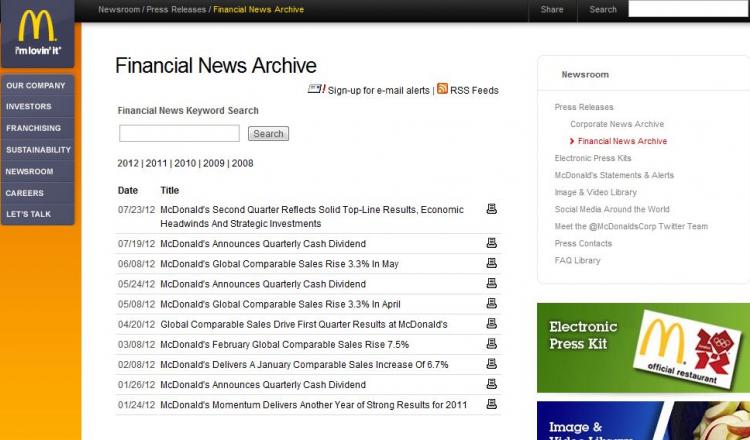
Task: Click the Electronic Press Kit banner
Action: [643, 348]
